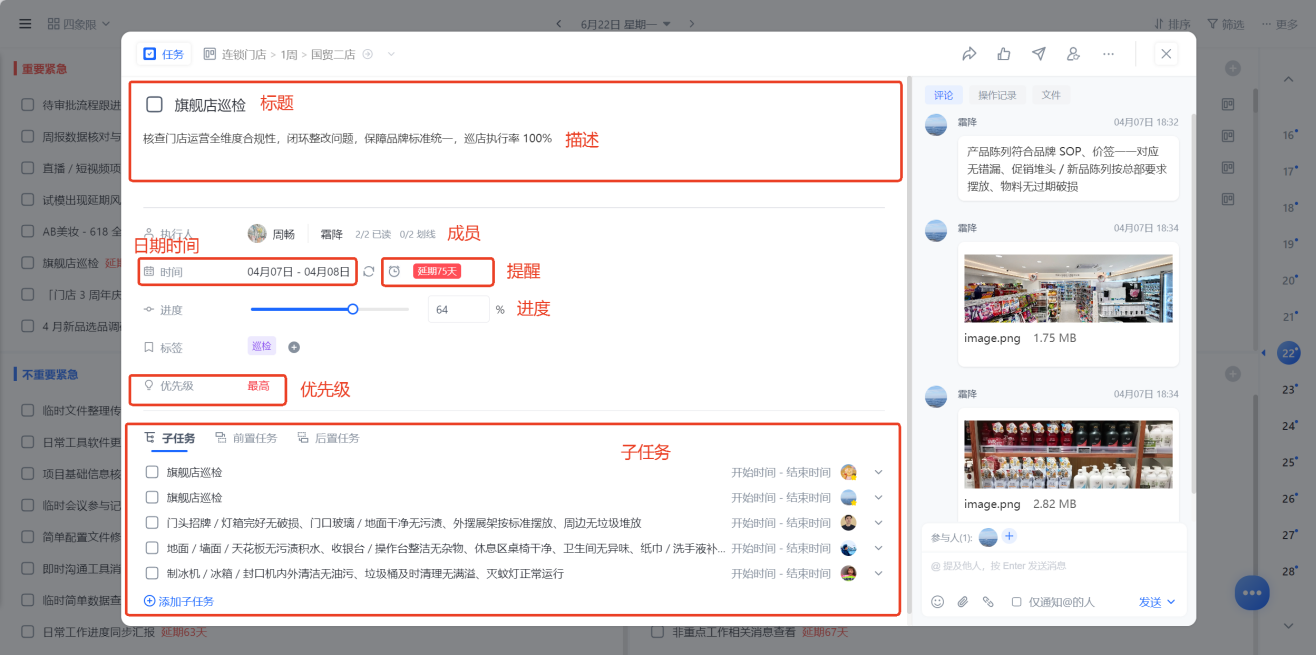Click the emoji smiley icon in comment box

(x=937, y=602)
